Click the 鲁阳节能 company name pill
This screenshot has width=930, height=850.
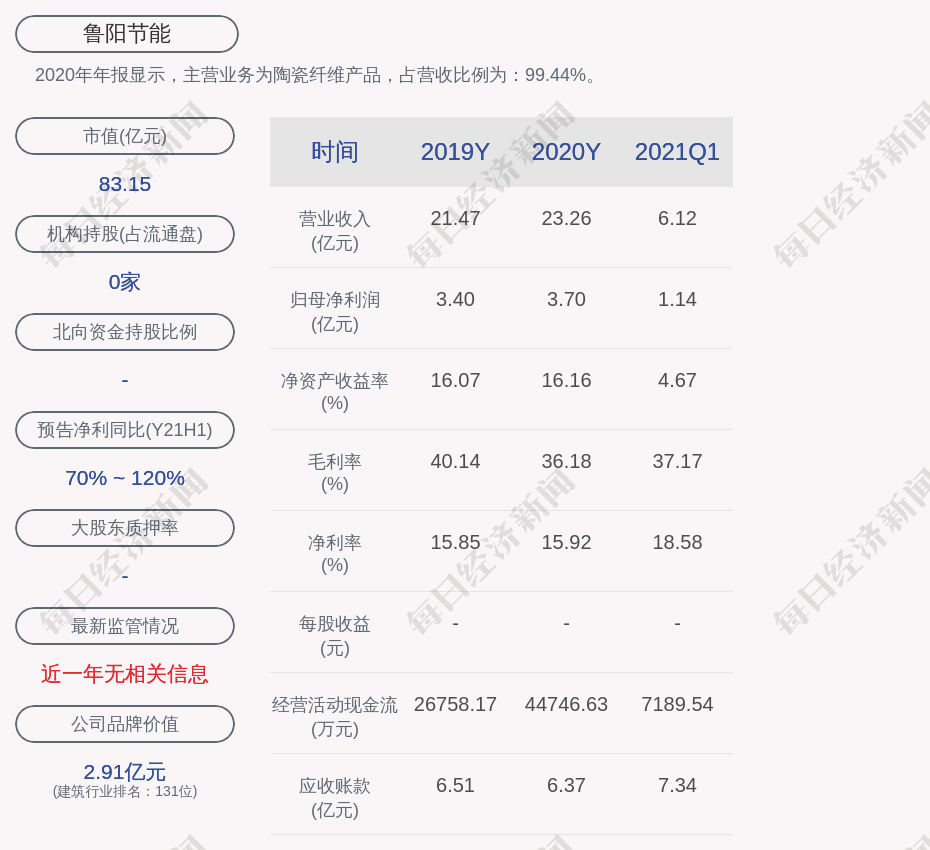click(x=126, y=34)
